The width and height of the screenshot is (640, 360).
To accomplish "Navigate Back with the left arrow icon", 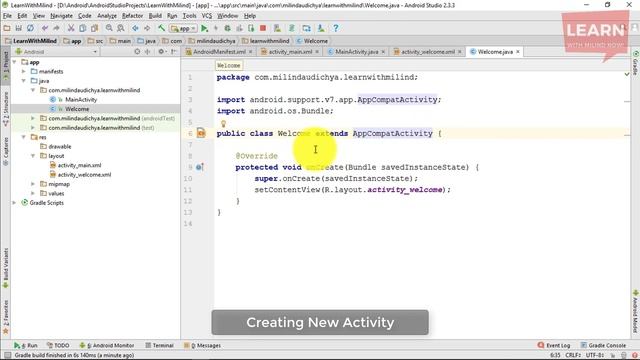I will tap(135, 28).
